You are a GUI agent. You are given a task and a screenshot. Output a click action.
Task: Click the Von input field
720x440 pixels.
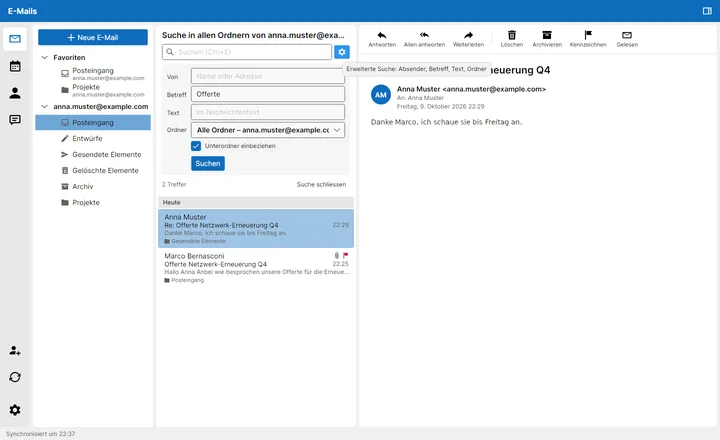click(x=268, y=76)
